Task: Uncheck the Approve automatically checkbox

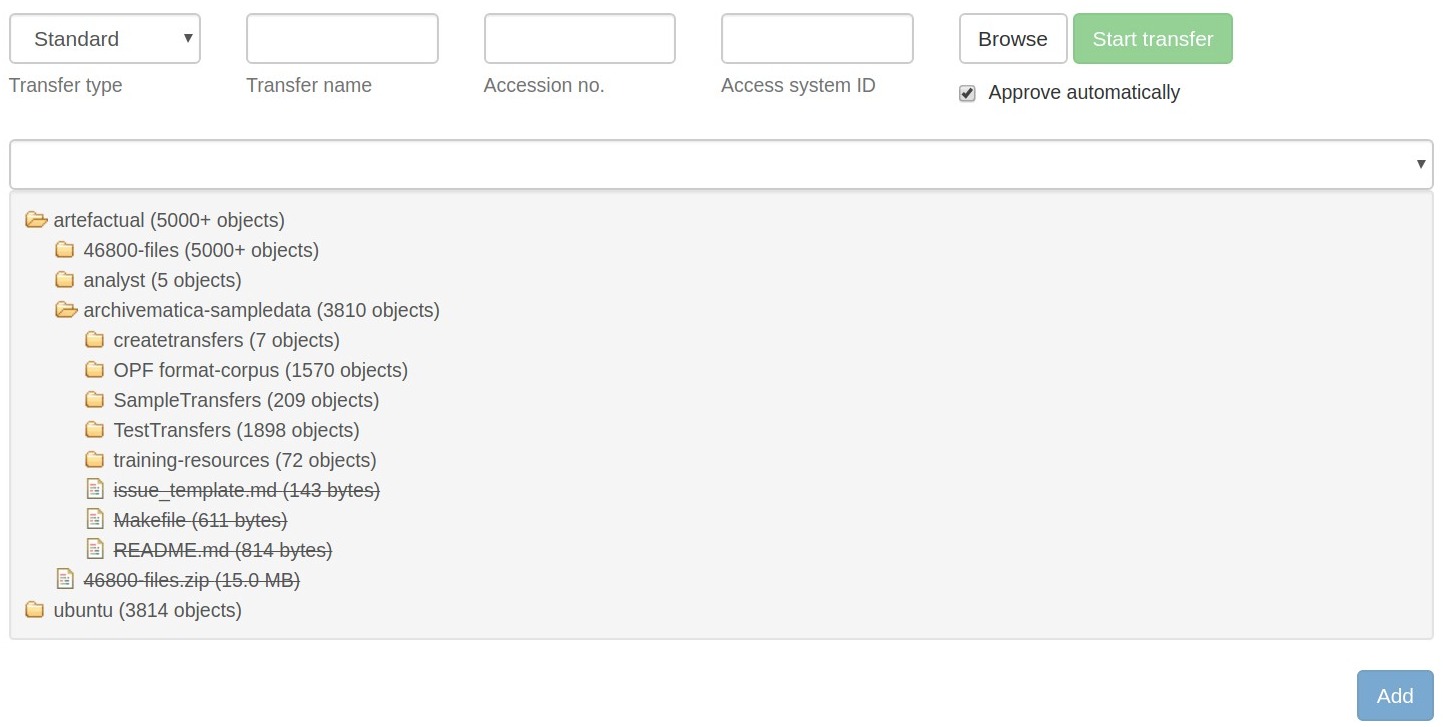Action: click(966, 92)
